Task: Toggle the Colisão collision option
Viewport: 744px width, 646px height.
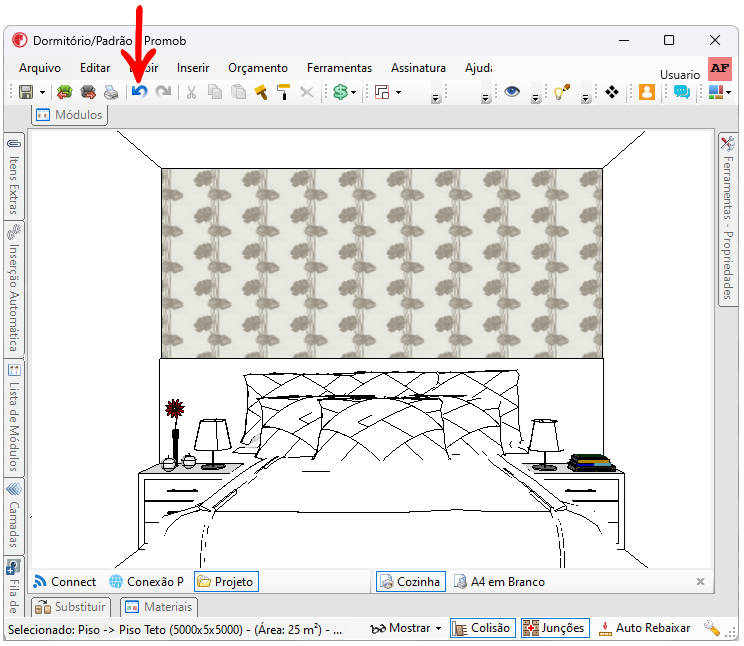Action: [x=482, y=628]
